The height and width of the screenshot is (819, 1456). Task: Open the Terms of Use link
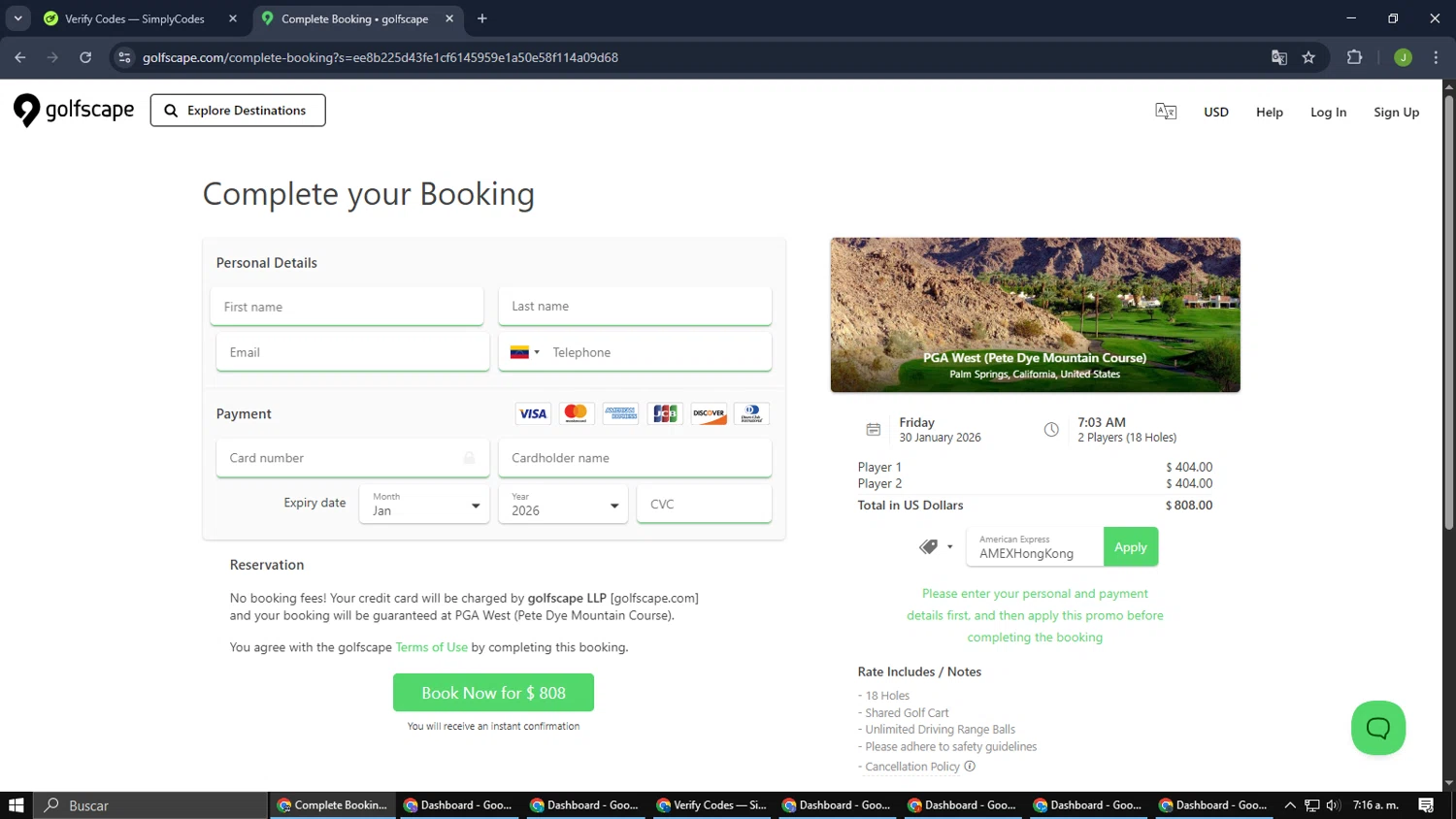pos(431,647)
